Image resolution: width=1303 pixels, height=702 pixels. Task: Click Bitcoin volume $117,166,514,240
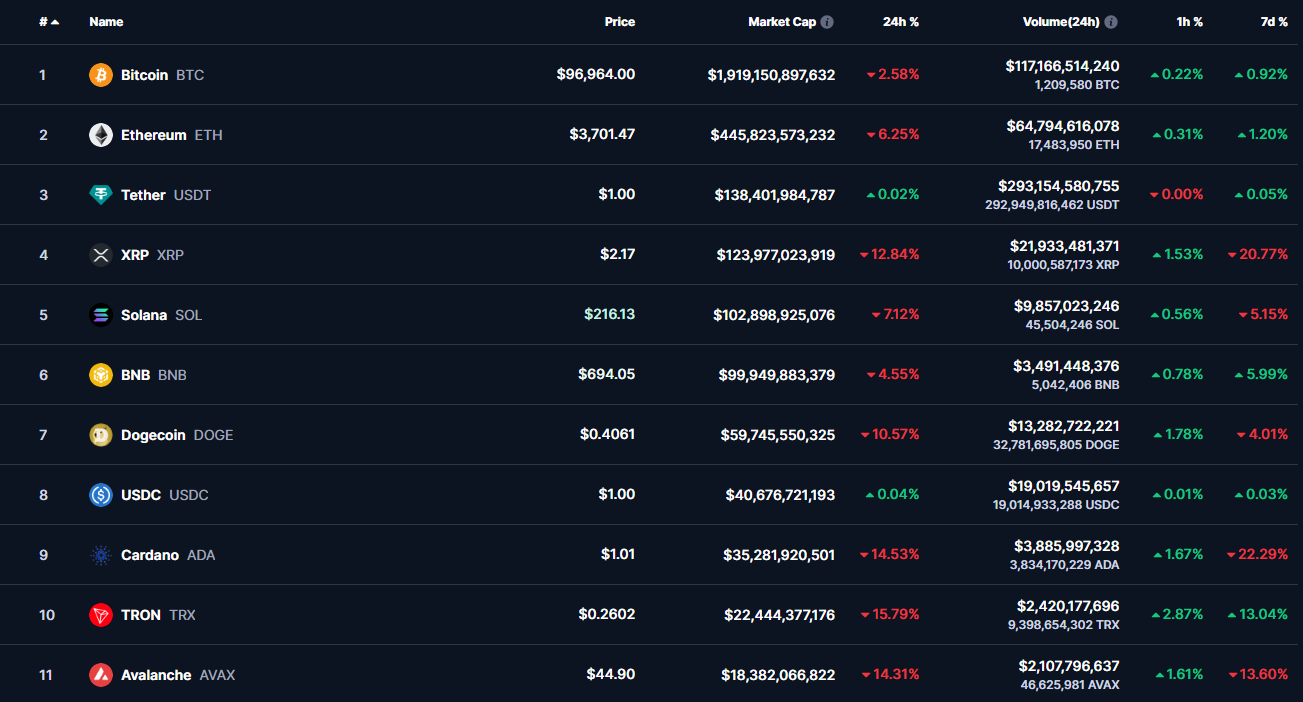pyautogui.click(x=1062, y=66)
